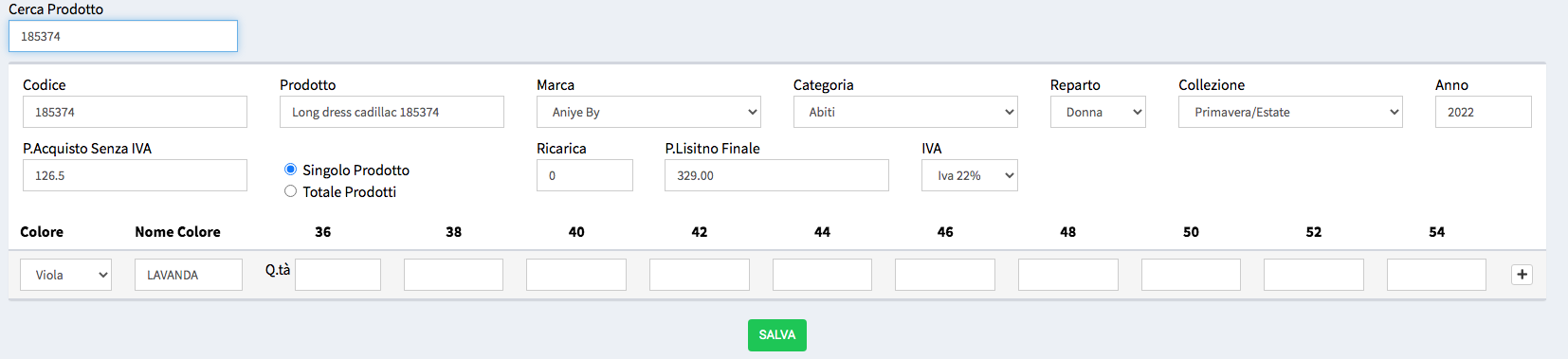
Task: Click the P.Lisitno Finale price field
Action: 777,175
